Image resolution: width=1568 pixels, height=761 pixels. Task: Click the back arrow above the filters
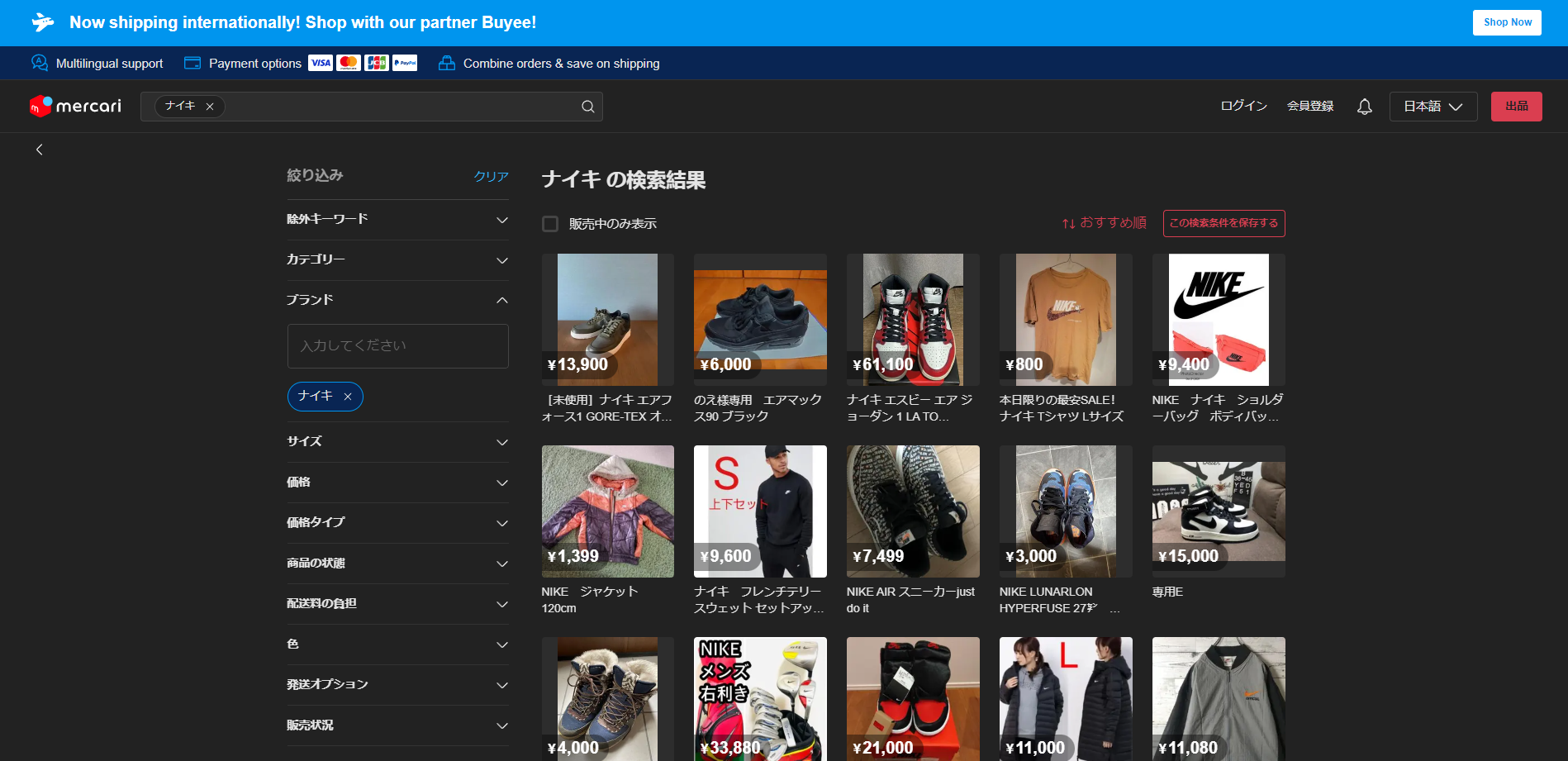point(39,149)
